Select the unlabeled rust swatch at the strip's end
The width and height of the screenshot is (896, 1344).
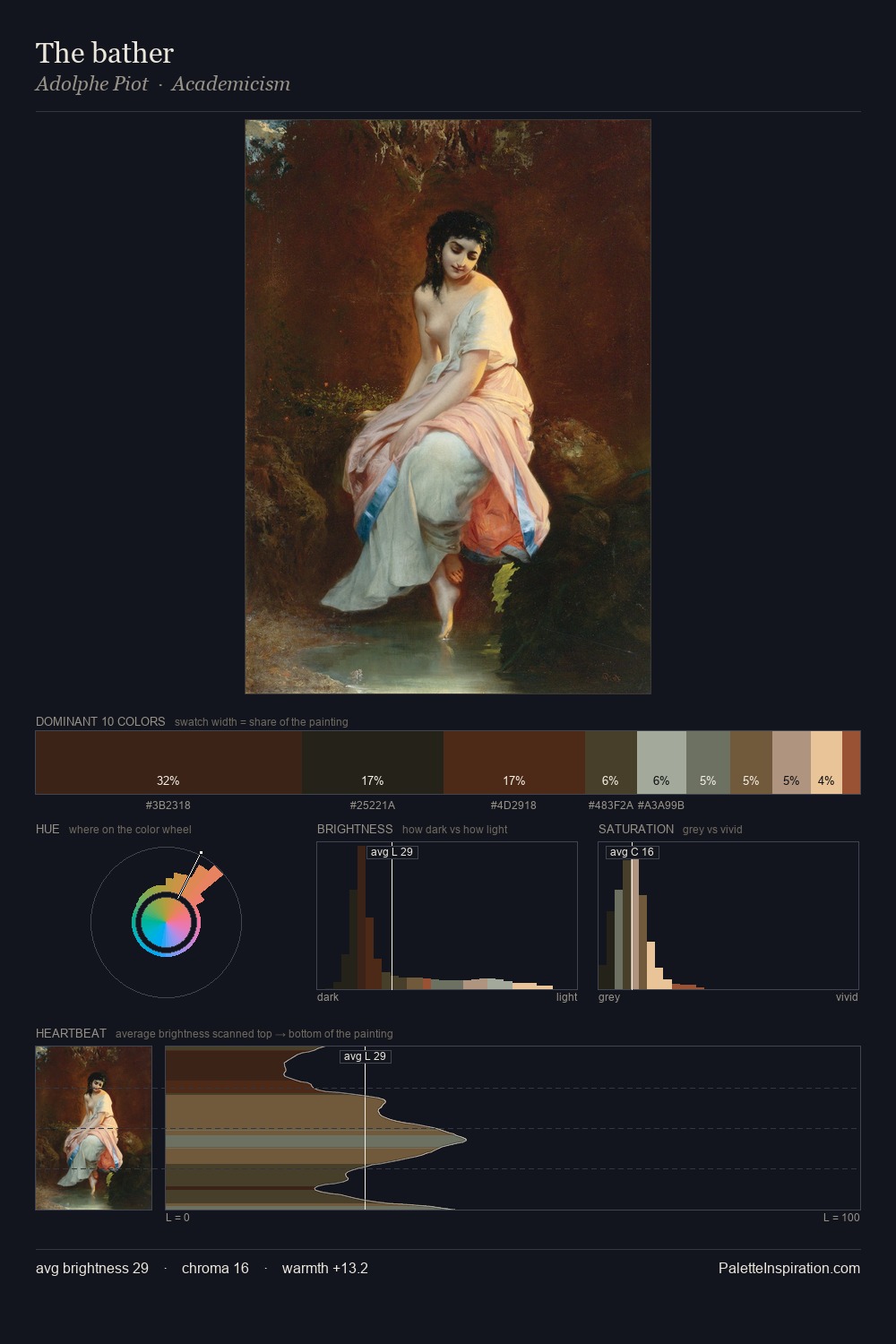point(851,762)
